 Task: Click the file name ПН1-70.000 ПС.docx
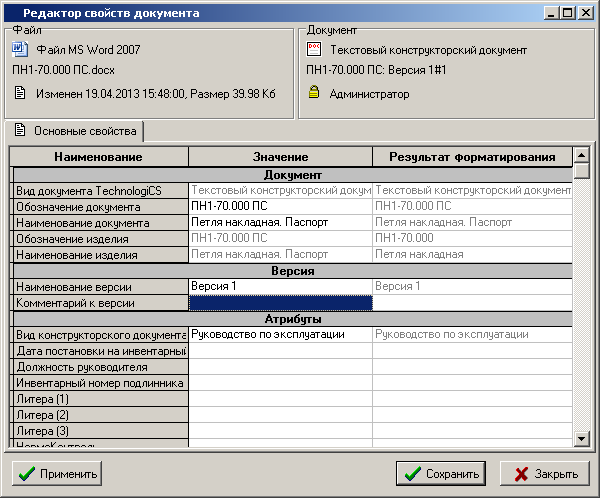coord(64,70)
